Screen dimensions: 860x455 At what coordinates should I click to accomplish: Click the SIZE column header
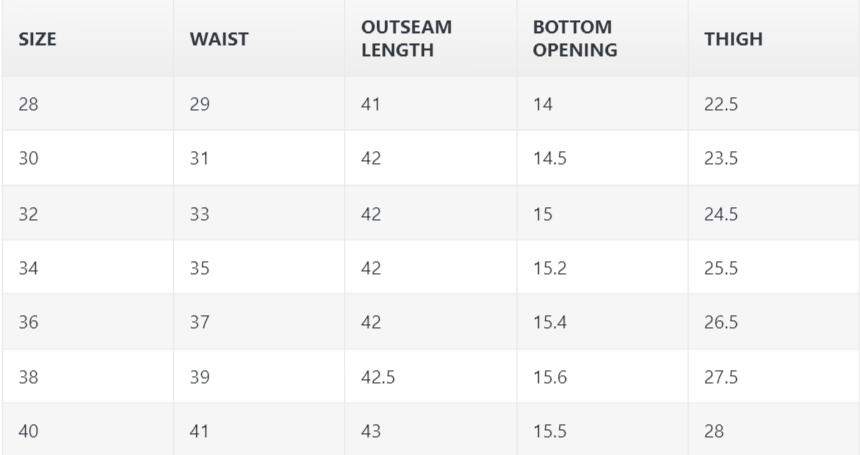[37, 40]
